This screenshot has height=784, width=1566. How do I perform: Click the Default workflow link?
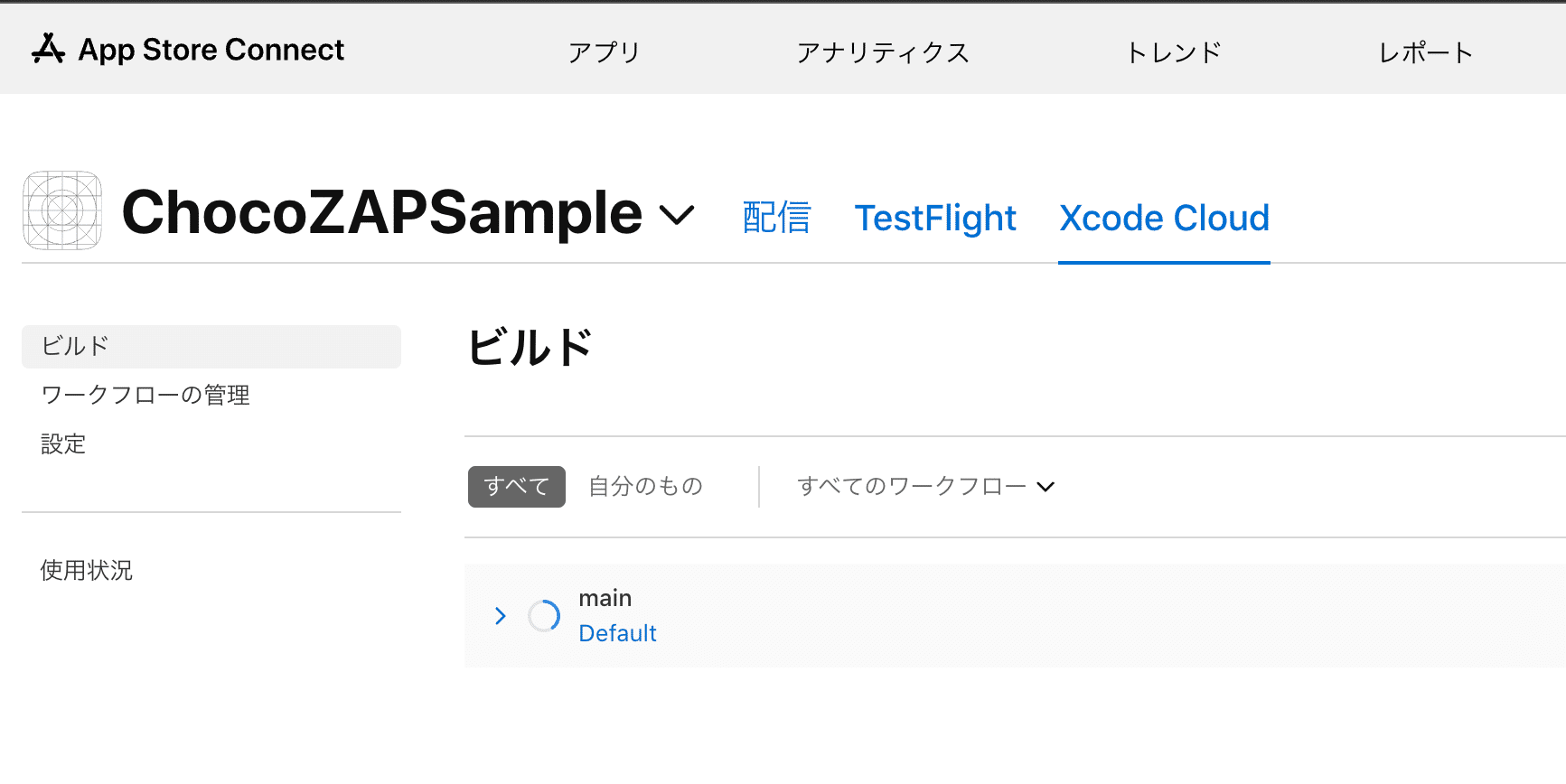pyautogui.click(x=617, y=633)
